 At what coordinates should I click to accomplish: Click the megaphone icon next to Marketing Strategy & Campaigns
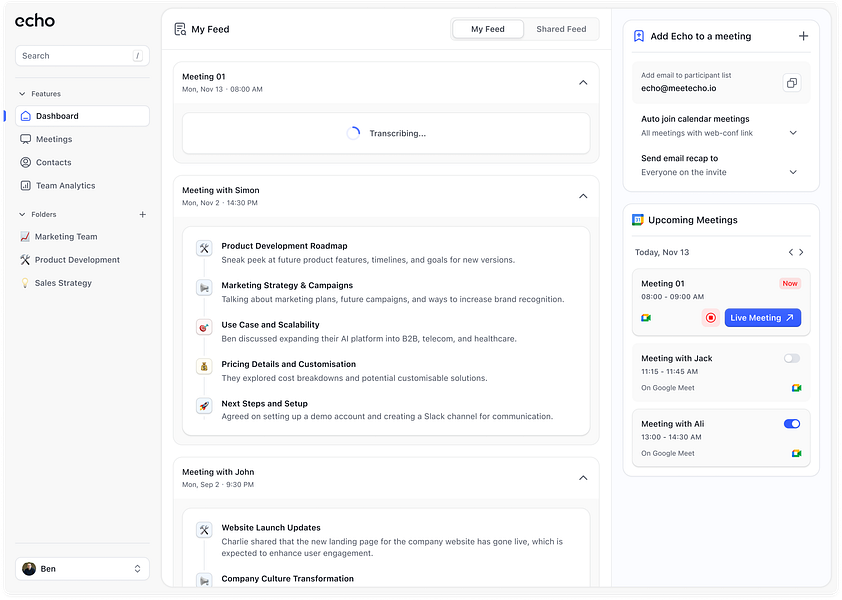coord(204,288)
